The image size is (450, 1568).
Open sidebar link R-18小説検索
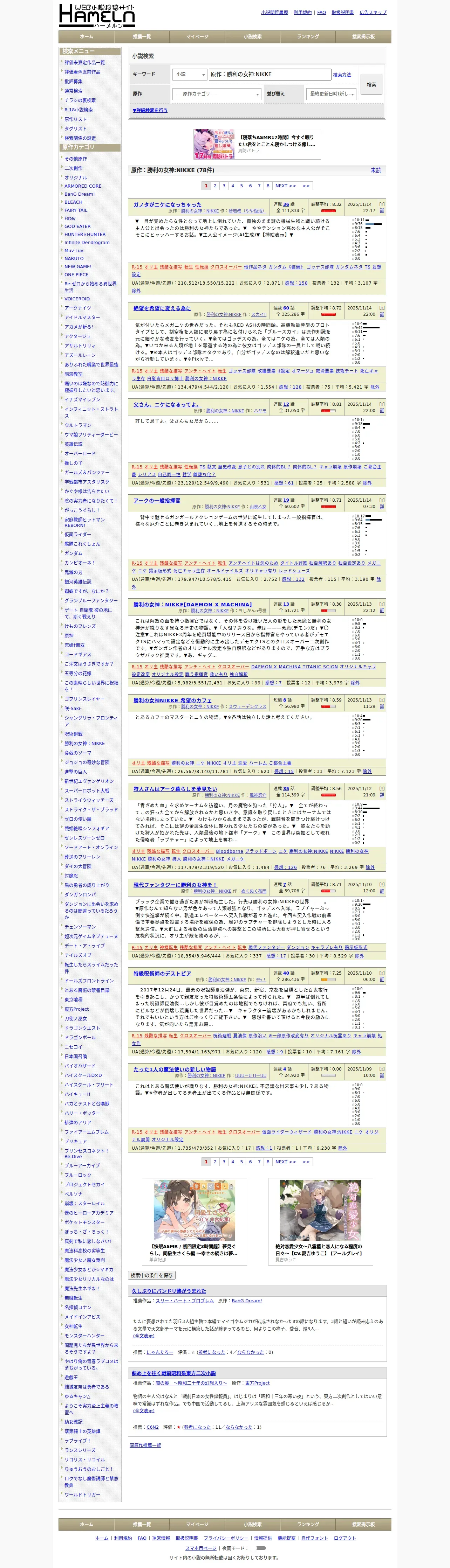click(x=79, y=110)
